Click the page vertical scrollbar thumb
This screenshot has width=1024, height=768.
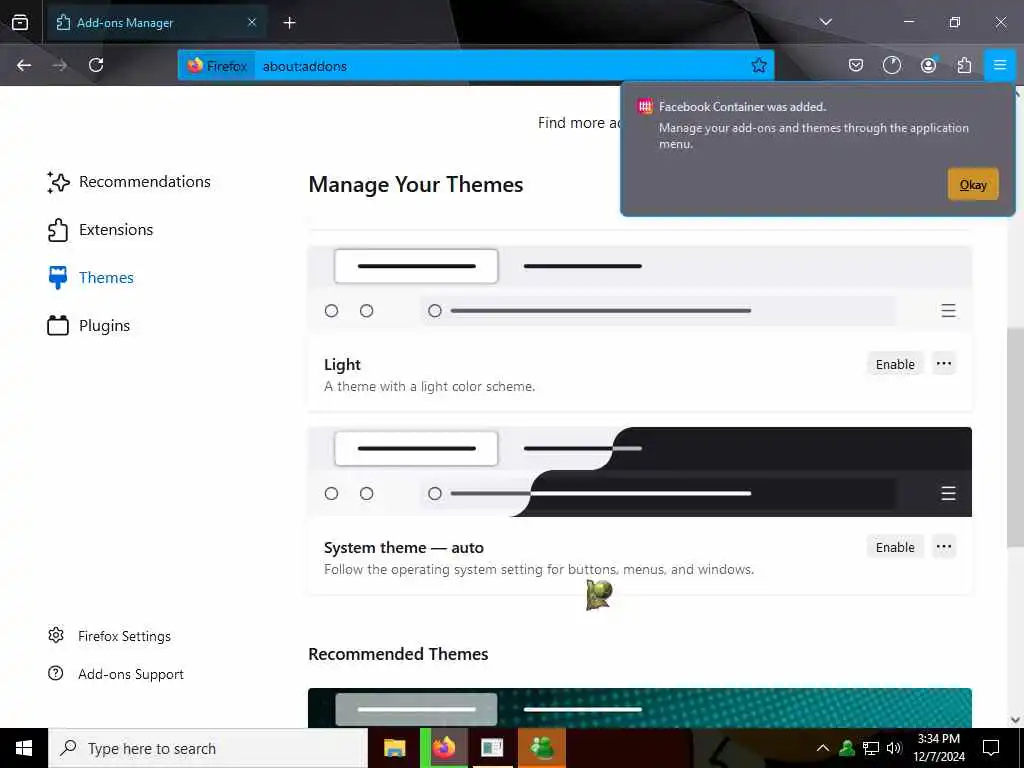coord(1015,436)
